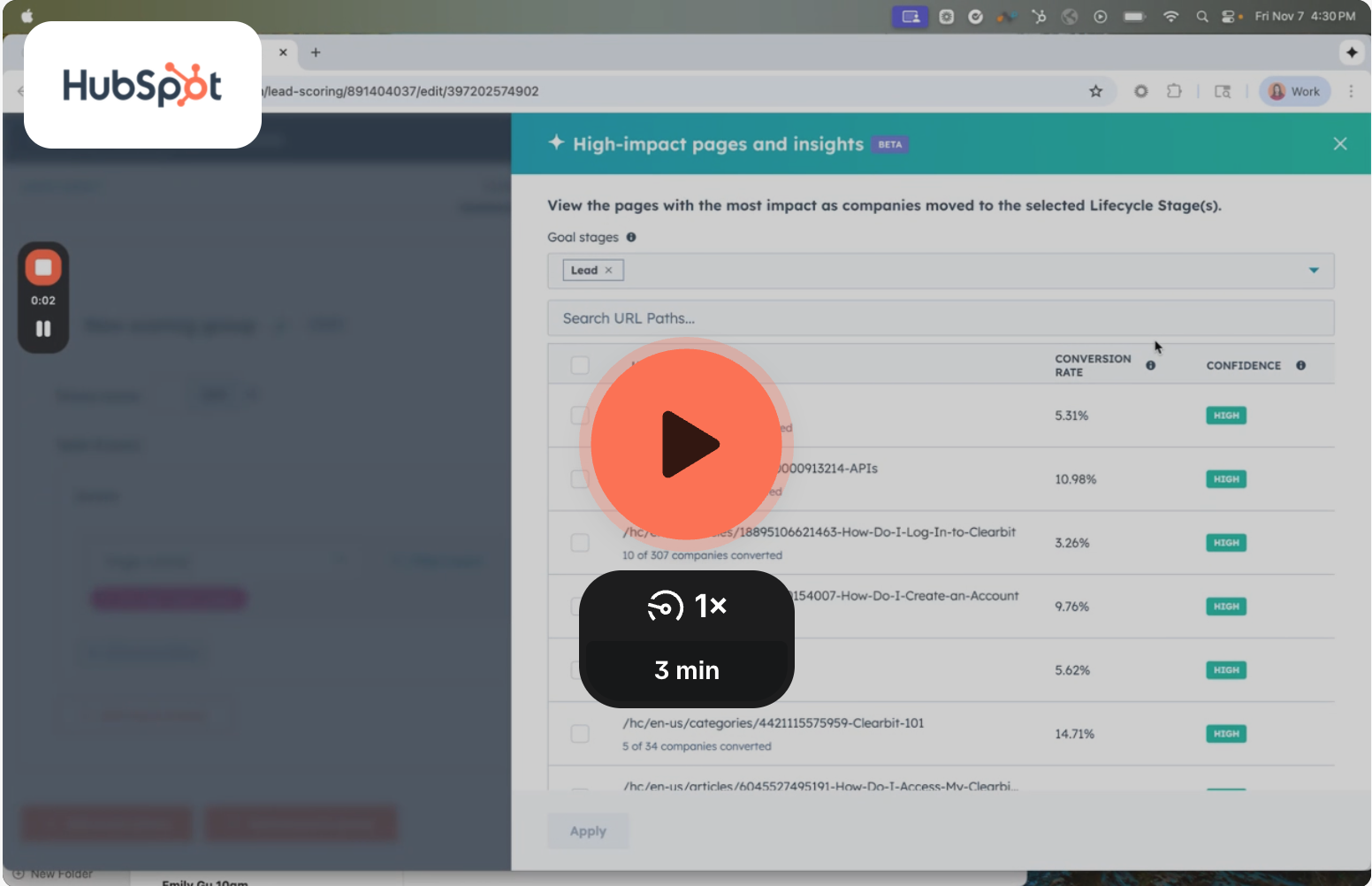Click the Search URL Paths field

click(x=940, y=318)
